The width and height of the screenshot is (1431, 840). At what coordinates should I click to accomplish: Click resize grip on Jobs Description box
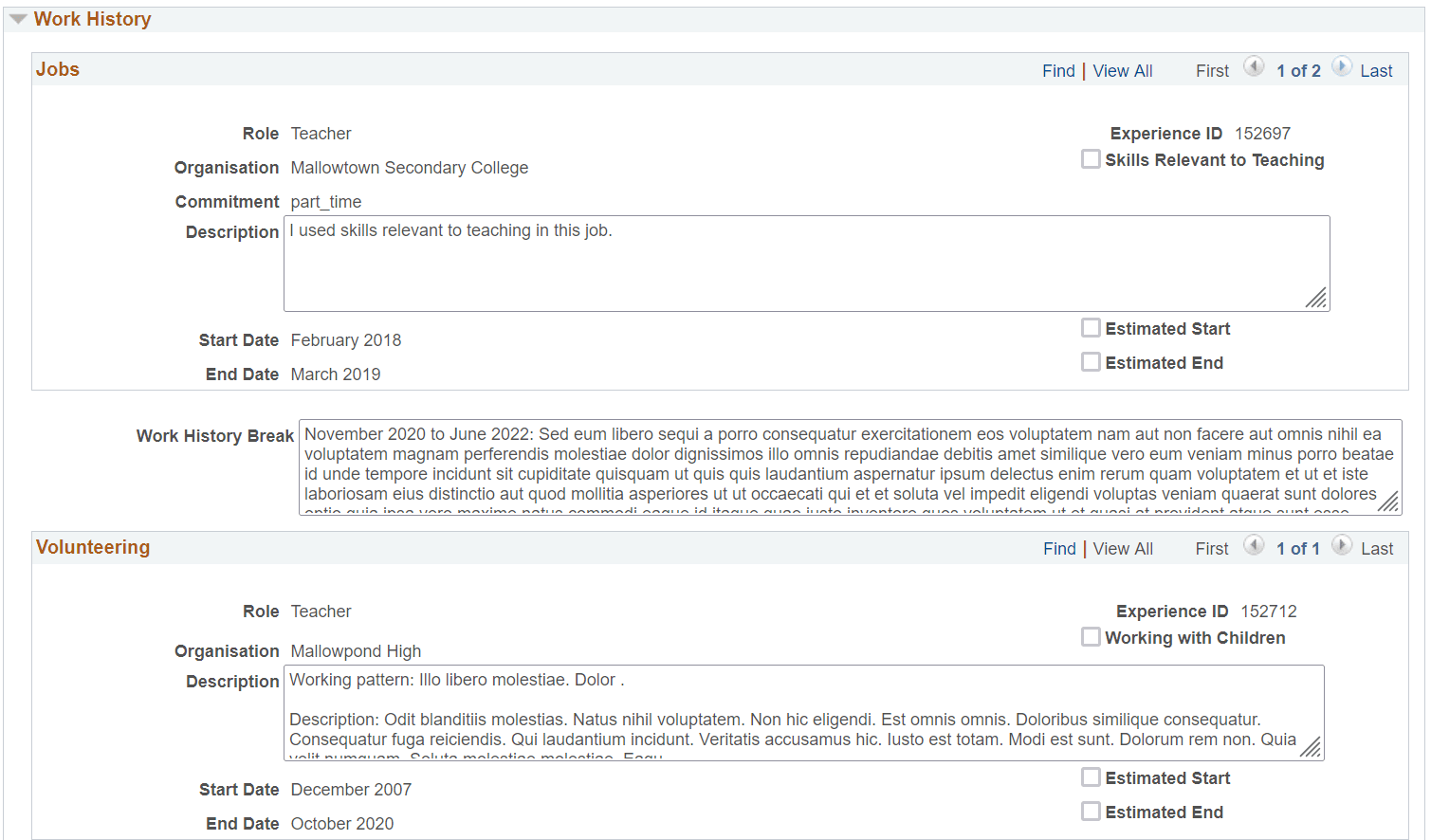coord(1316,299)
